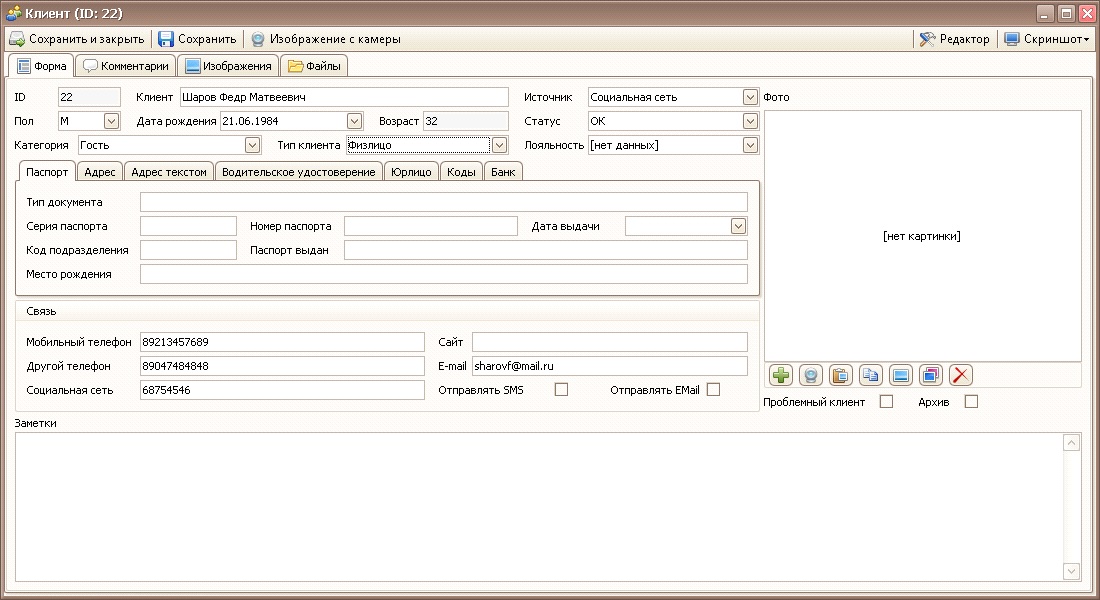Switch to the Форма tab
The image size is (1100, 600).
(42, 66)
